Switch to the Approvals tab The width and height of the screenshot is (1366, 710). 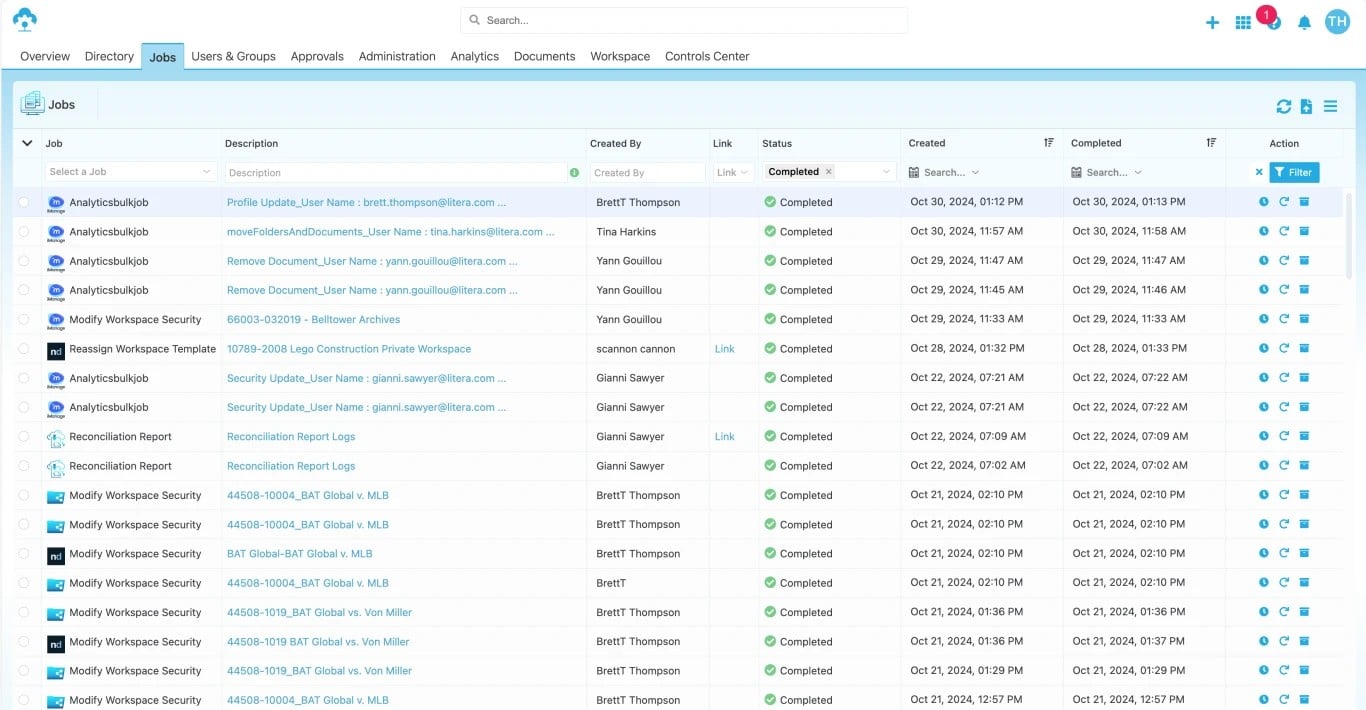[x=317, y=56]
